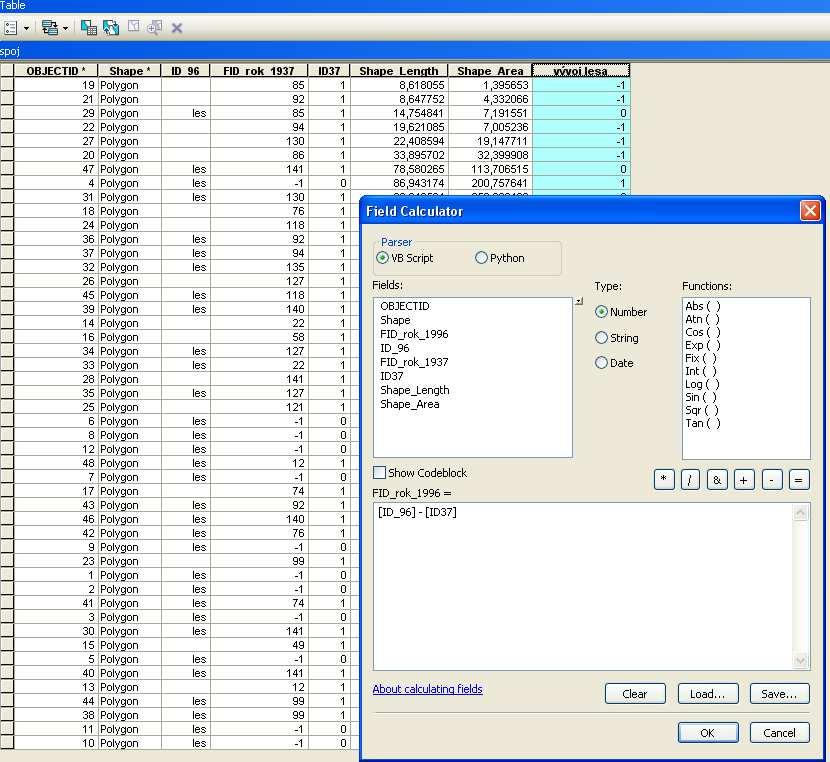Insert the multiply (*) operator

(664, 480)
